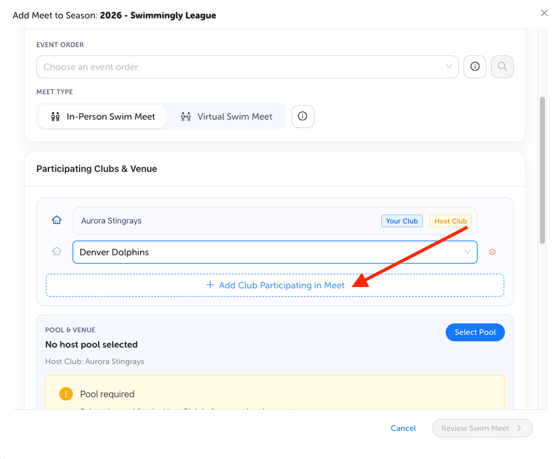Click the event order info icon
Screen dimensions: 559x459
pos(475,67)
